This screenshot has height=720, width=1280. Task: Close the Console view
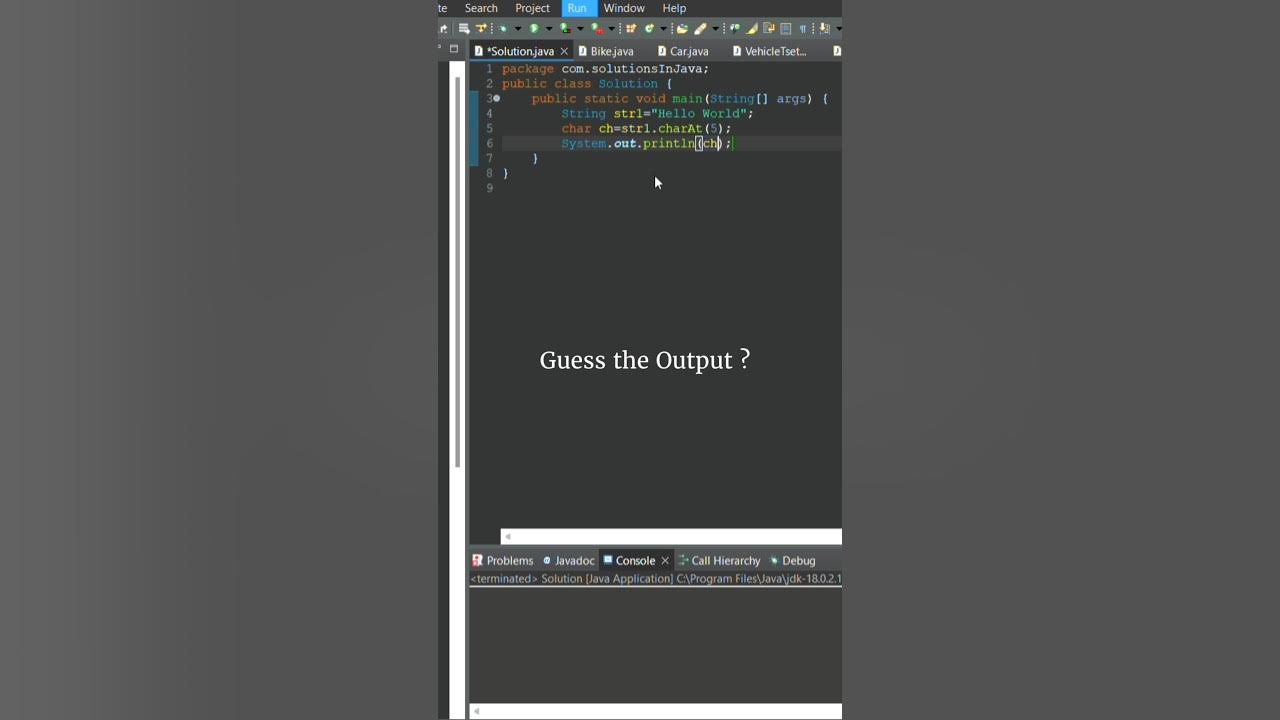[665, 561]
